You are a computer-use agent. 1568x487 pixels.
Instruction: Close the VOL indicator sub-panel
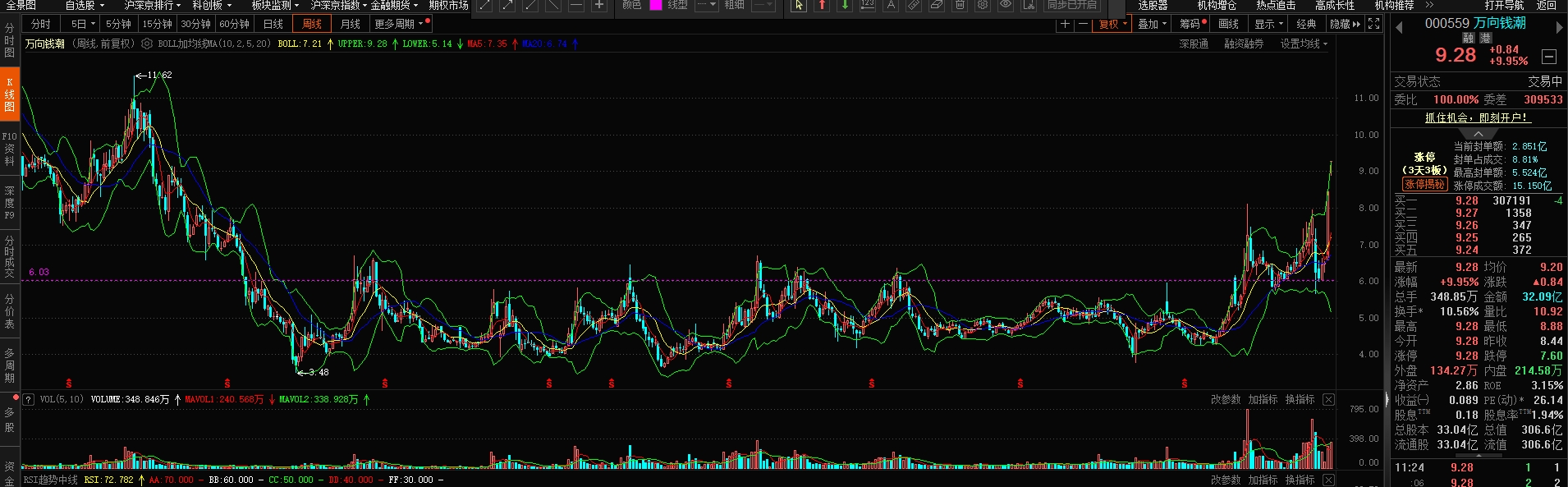pyautogui.click(x=1328, y=400)
